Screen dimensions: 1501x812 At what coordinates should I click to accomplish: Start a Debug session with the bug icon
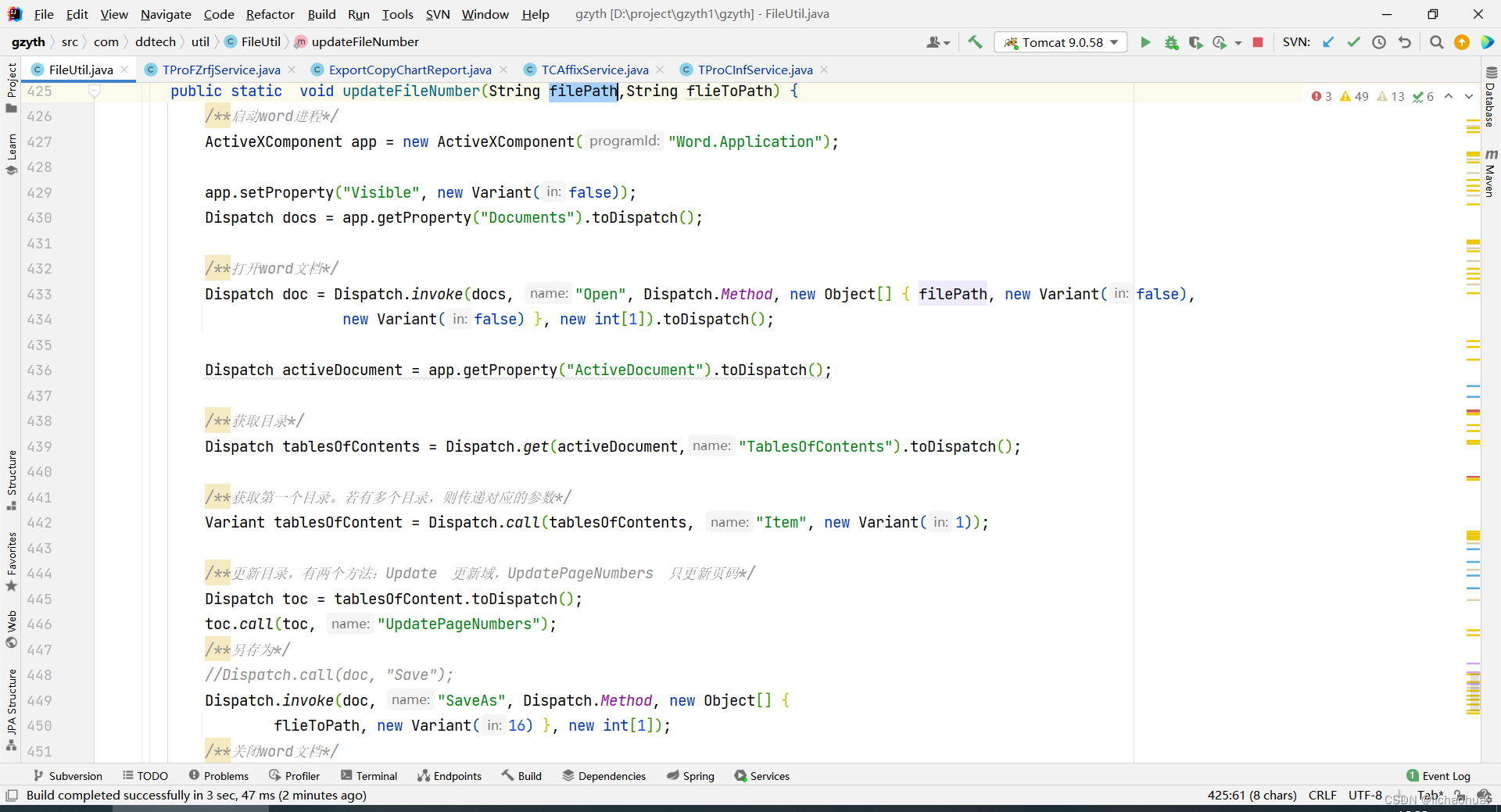click(x=1171, y=42)
